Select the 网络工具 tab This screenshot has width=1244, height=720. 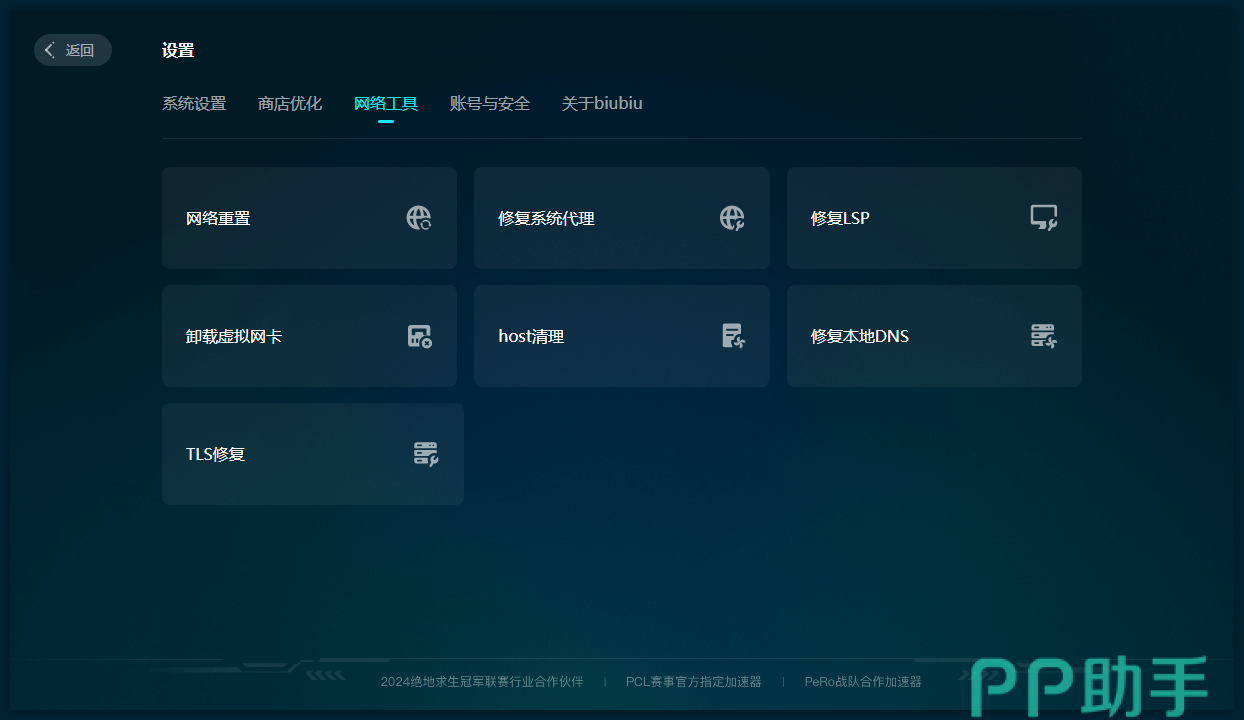[x=386, y=103]
